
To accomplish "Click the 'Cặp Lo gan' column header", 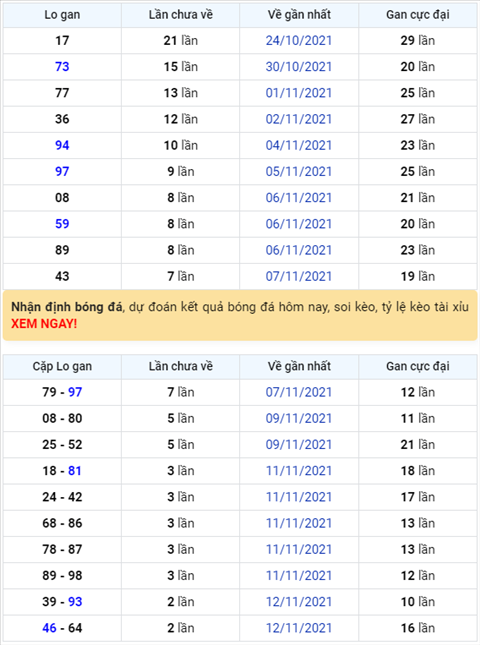I will pos(62,366).
